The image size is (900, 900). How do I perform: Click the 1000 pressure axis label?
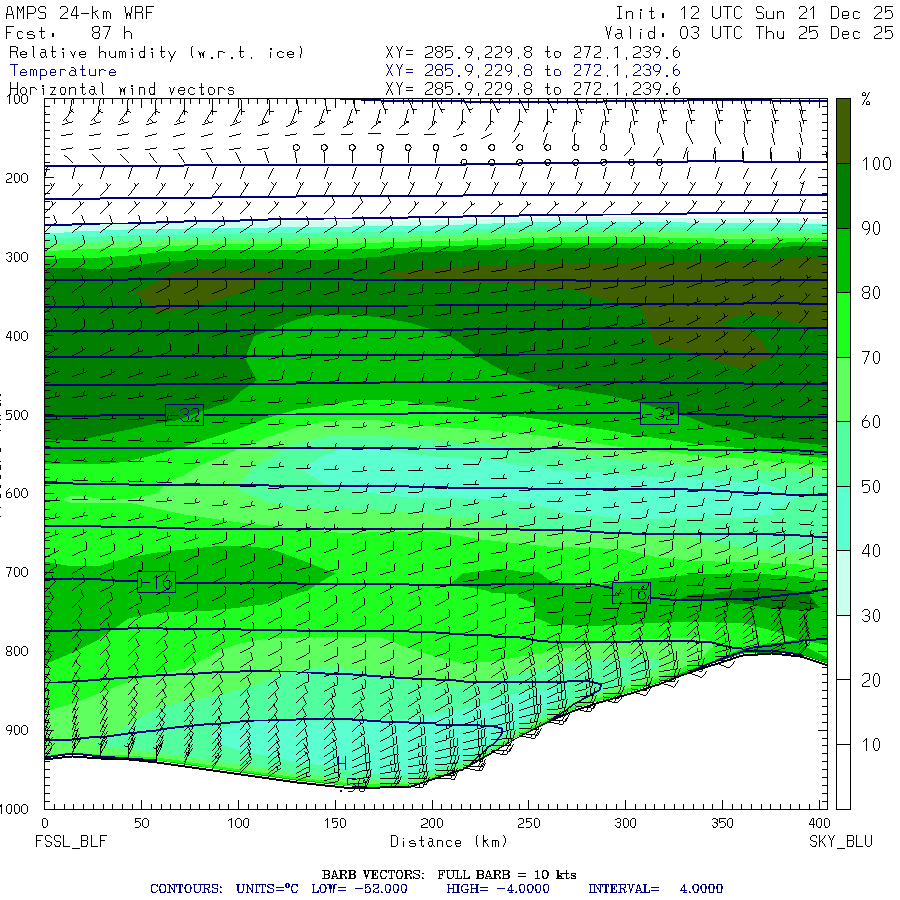14,809
